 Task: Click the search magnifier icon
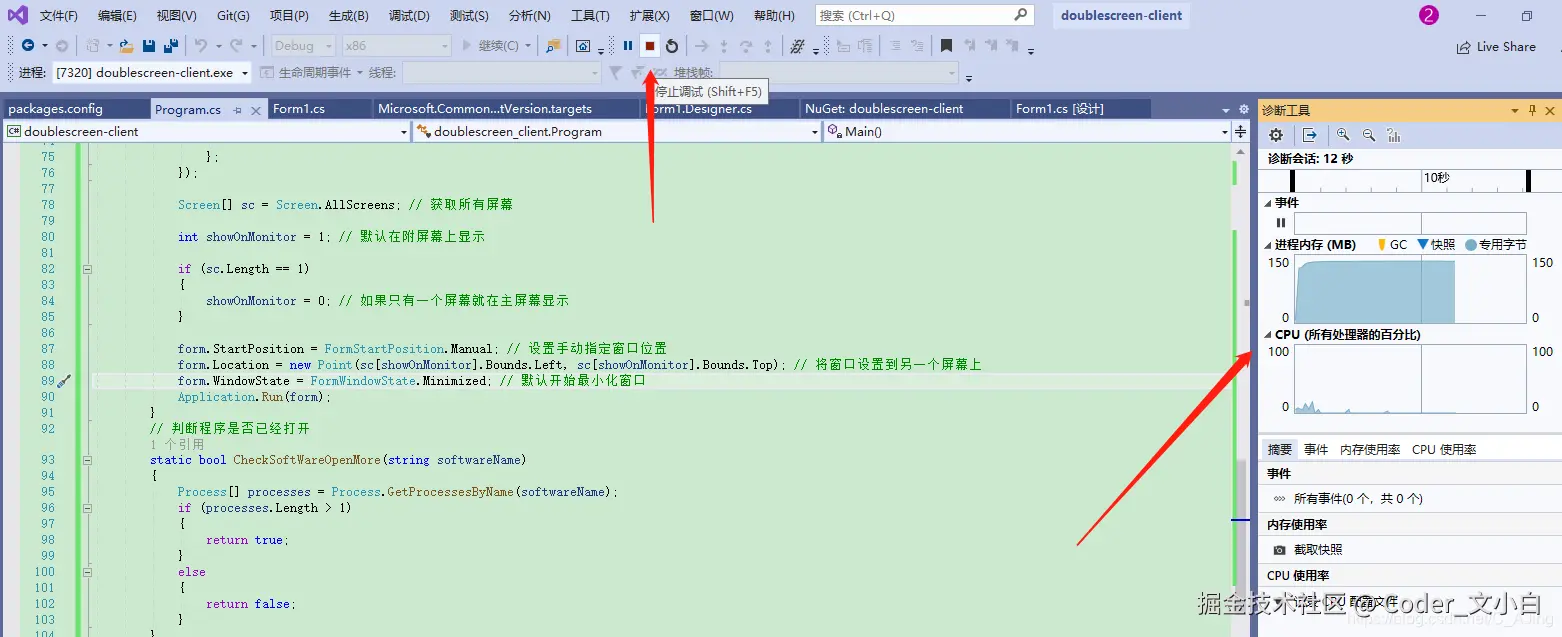(x=1020, y=15)
